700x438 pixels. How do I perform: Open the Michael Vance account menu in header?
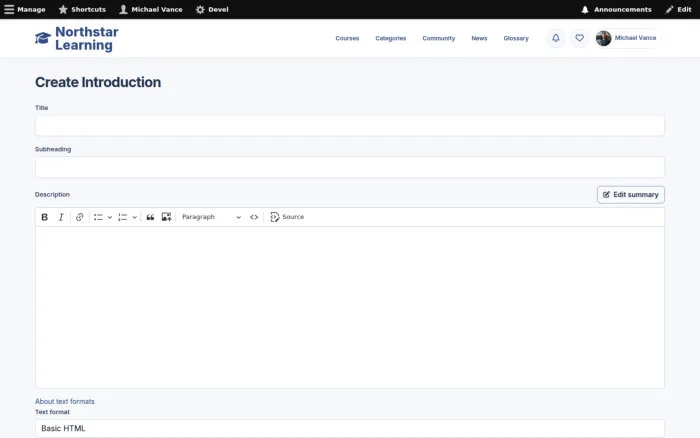point(627,38)
